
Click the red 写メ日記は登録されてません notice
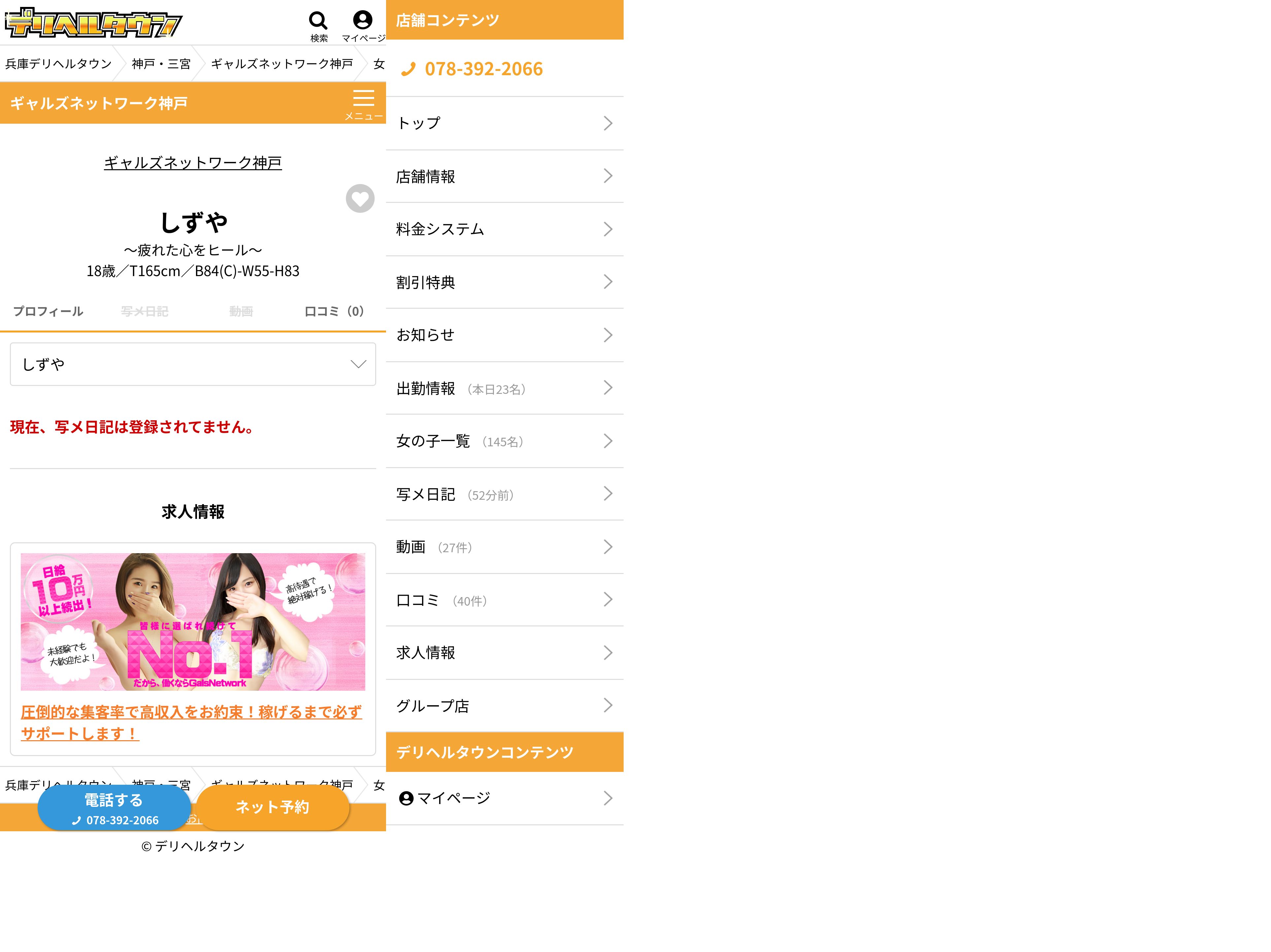click(x=132, y=428)
